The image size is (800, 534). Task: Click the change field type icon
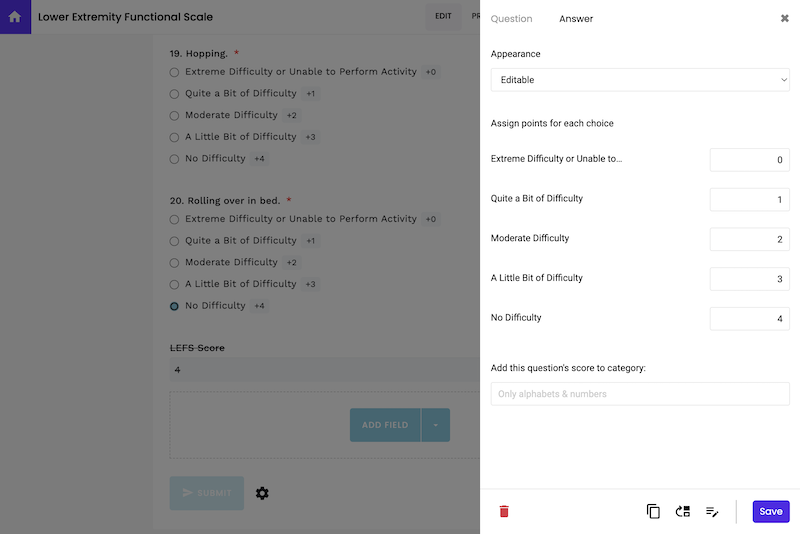point(683,511)
